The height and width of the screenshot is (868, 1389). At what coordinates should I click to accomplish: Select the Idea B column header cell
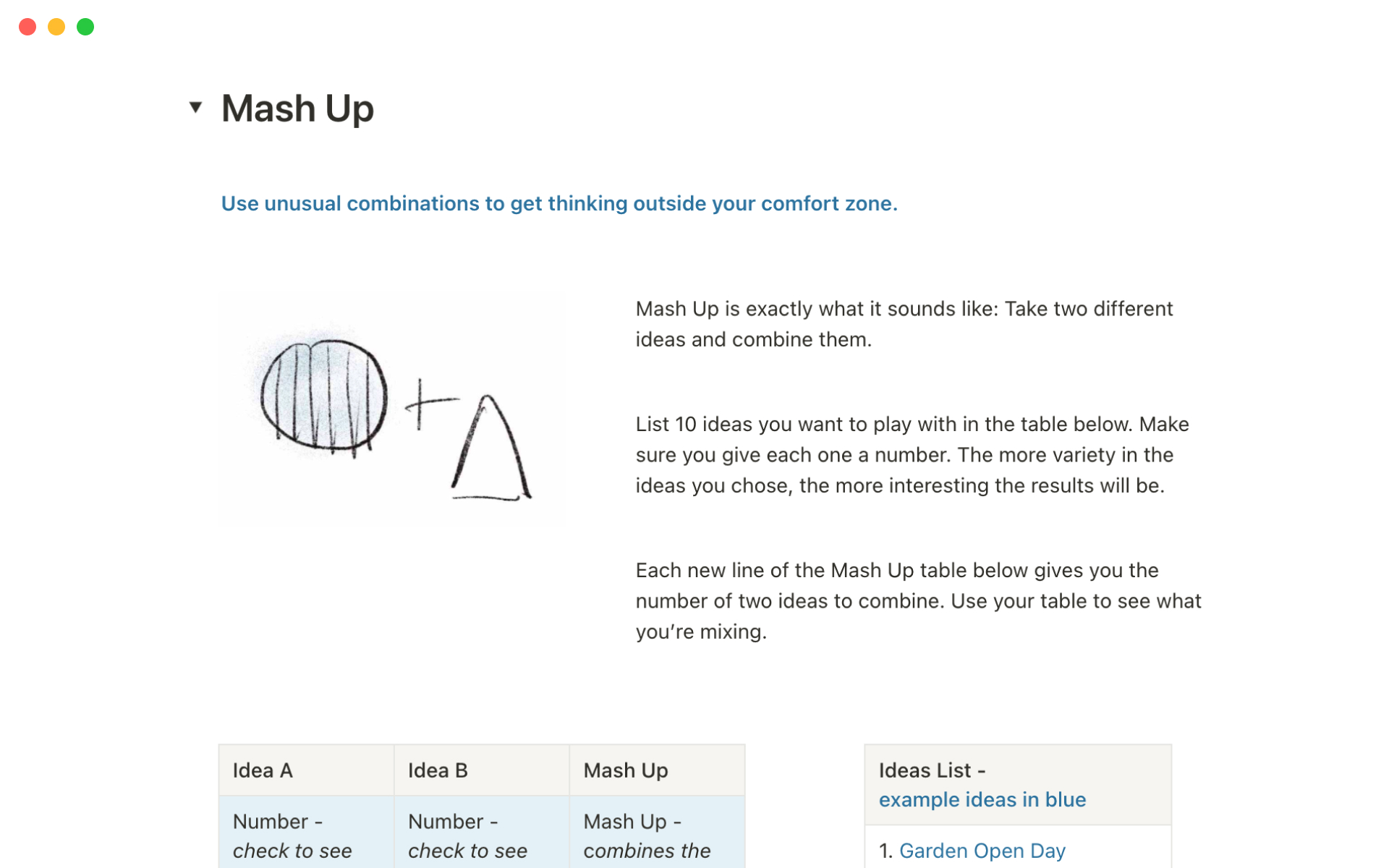481,770
